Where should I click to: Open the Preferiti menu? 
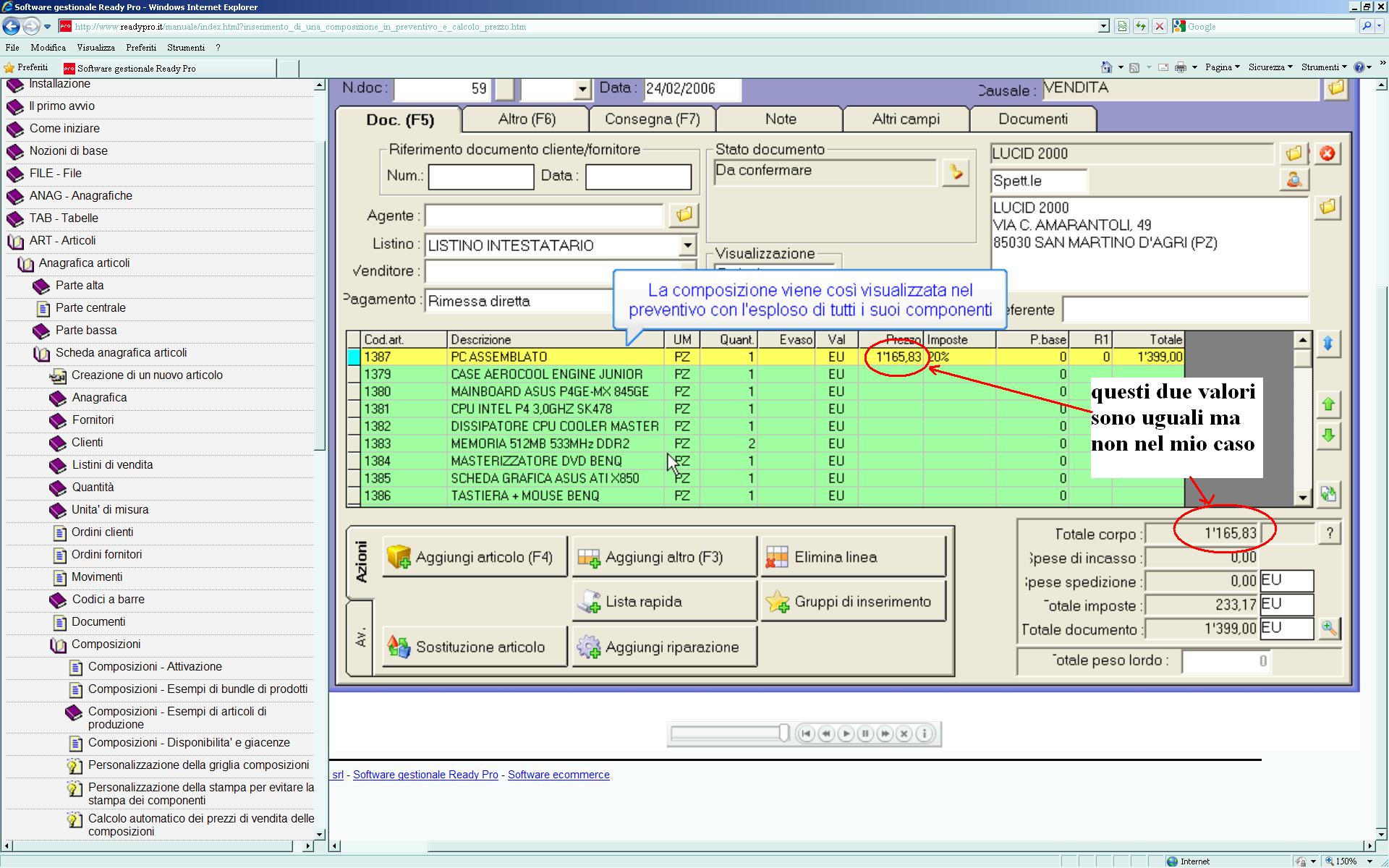[140, 48]
